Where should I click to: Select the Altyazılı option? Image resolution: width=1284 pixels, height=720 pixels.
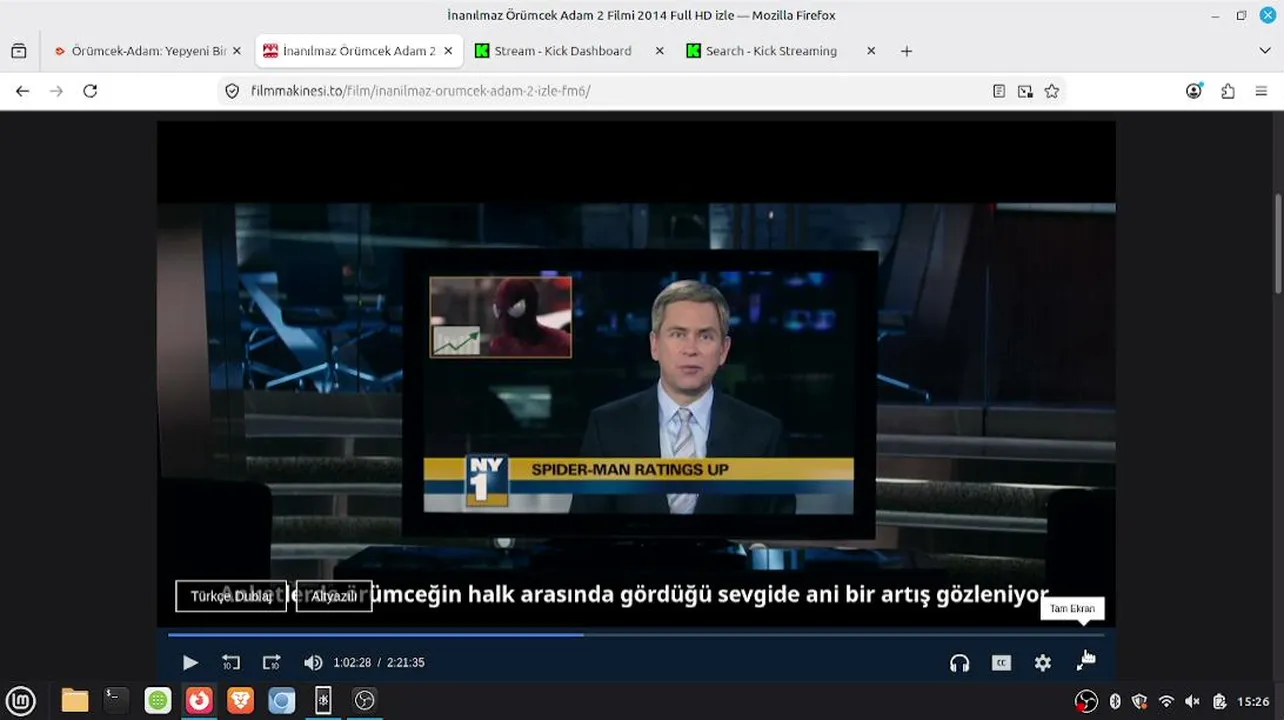point(334,596)
